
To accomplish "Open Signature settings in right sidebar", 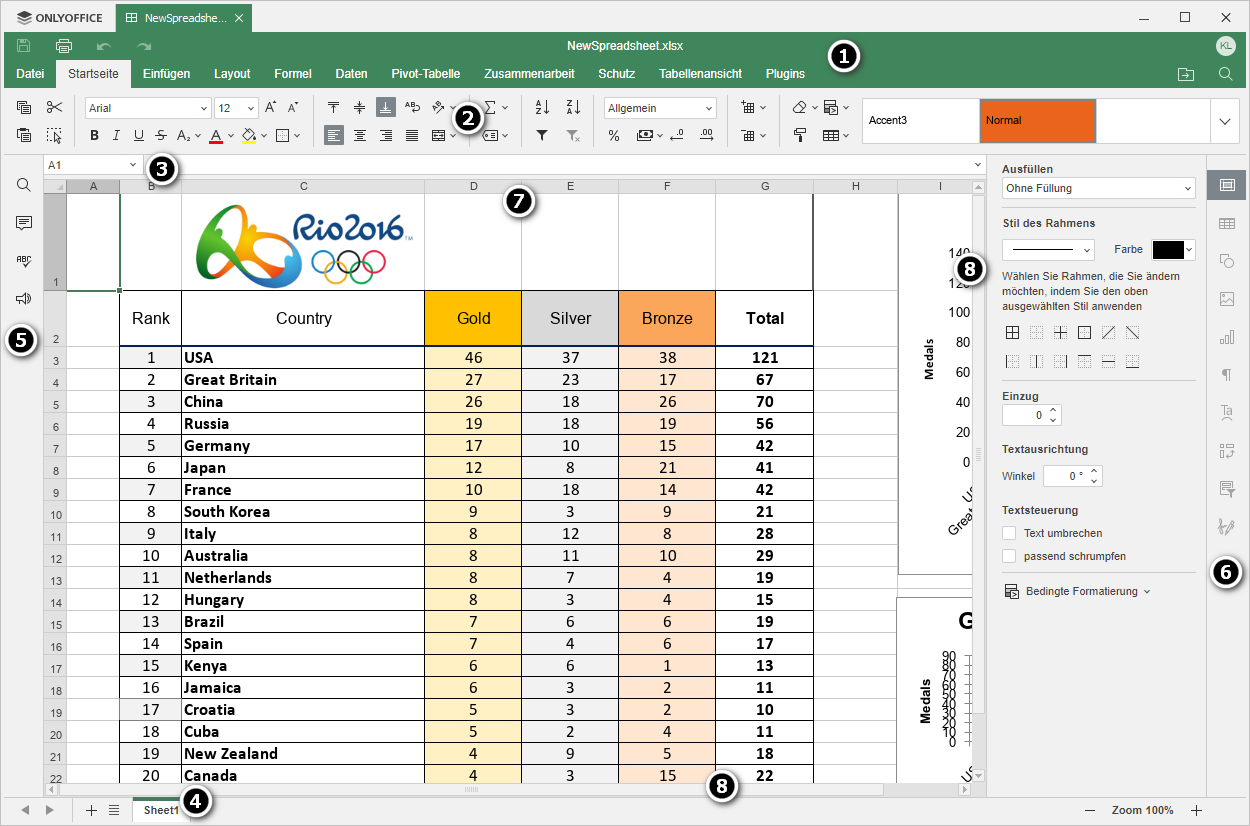I will [1226, 526].
